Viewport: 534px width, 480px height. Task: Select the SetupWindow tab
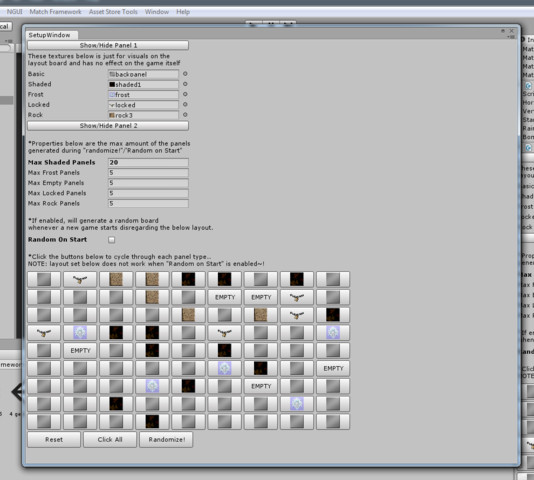pyautogui.click(x=51, y=35)
